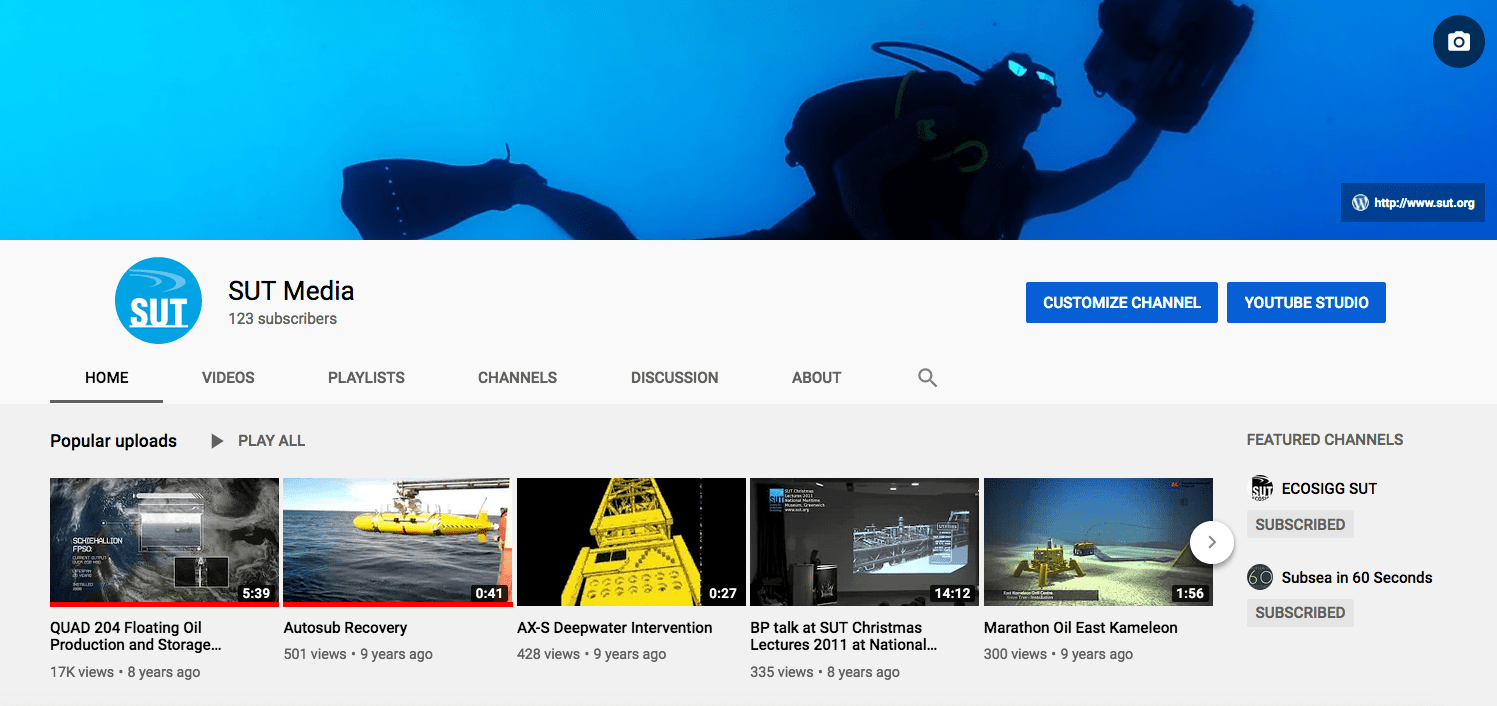Open Marathon Oil East Kameleon thumbnail
The image size is (1497, 706).
(x=1098, y=542)
